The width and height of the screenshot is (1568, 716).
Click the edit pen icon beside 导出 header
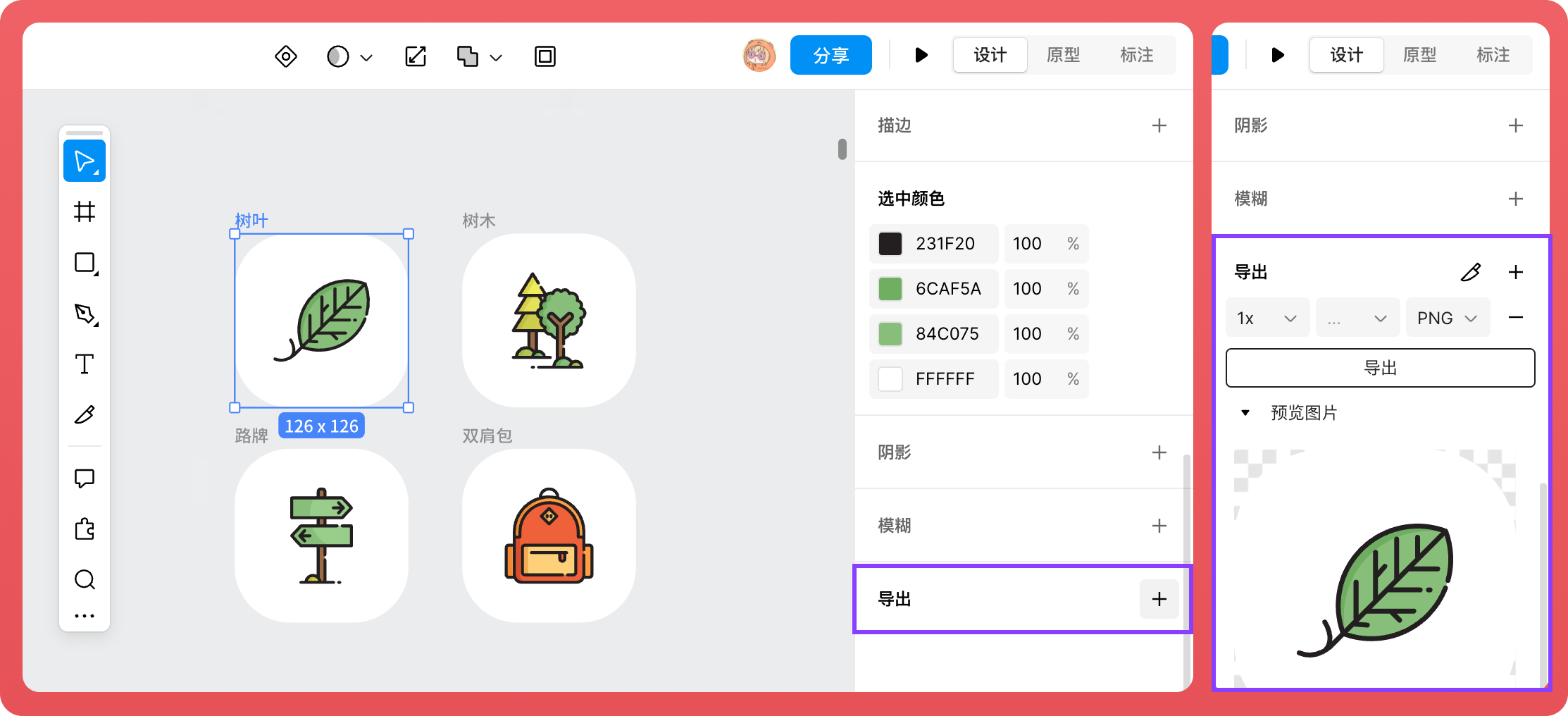1471,272
